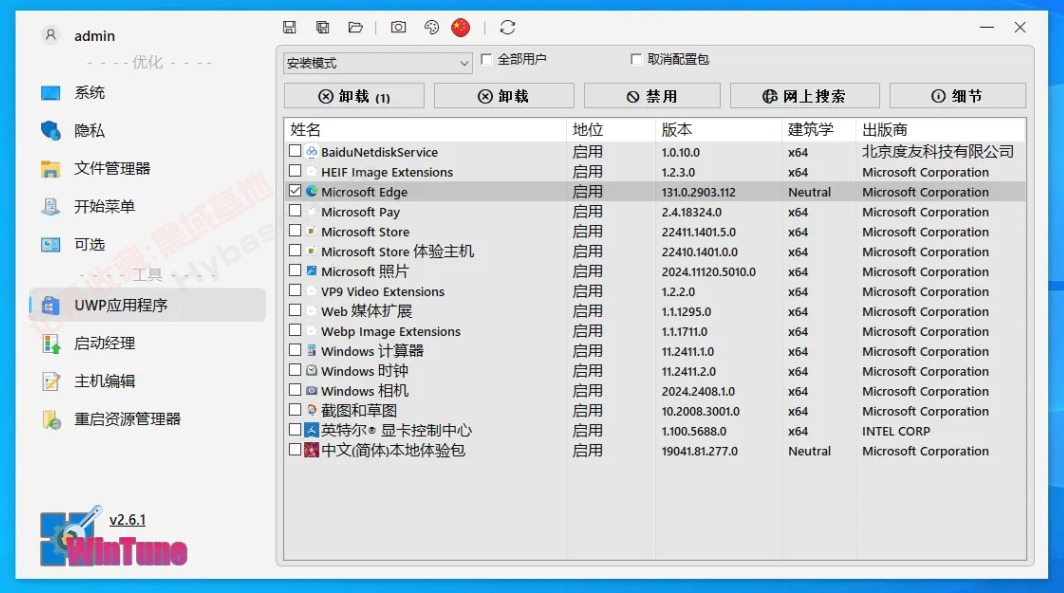Click the 中文(简体)本地体验包 app icon

pyautogui.click(x=311, y=450)
